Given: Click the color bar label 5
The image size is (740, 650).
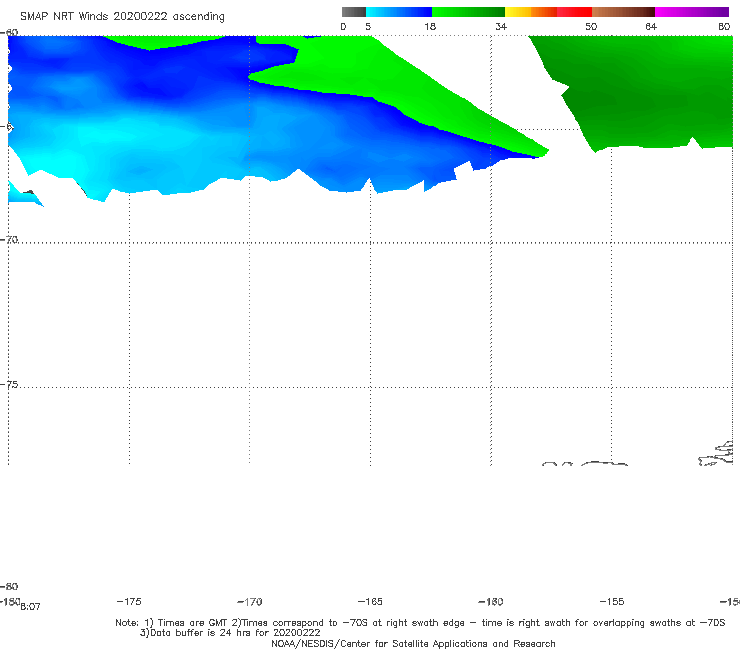Looking at the screenshot, I should [x=368, y=27].
